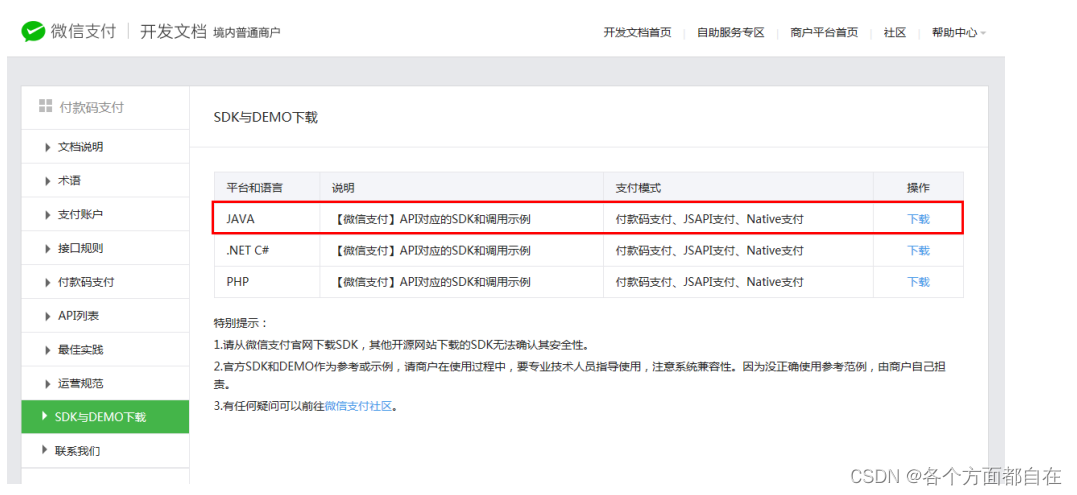Expand the 最佳实践 sidebar arrow

(47, 349)
